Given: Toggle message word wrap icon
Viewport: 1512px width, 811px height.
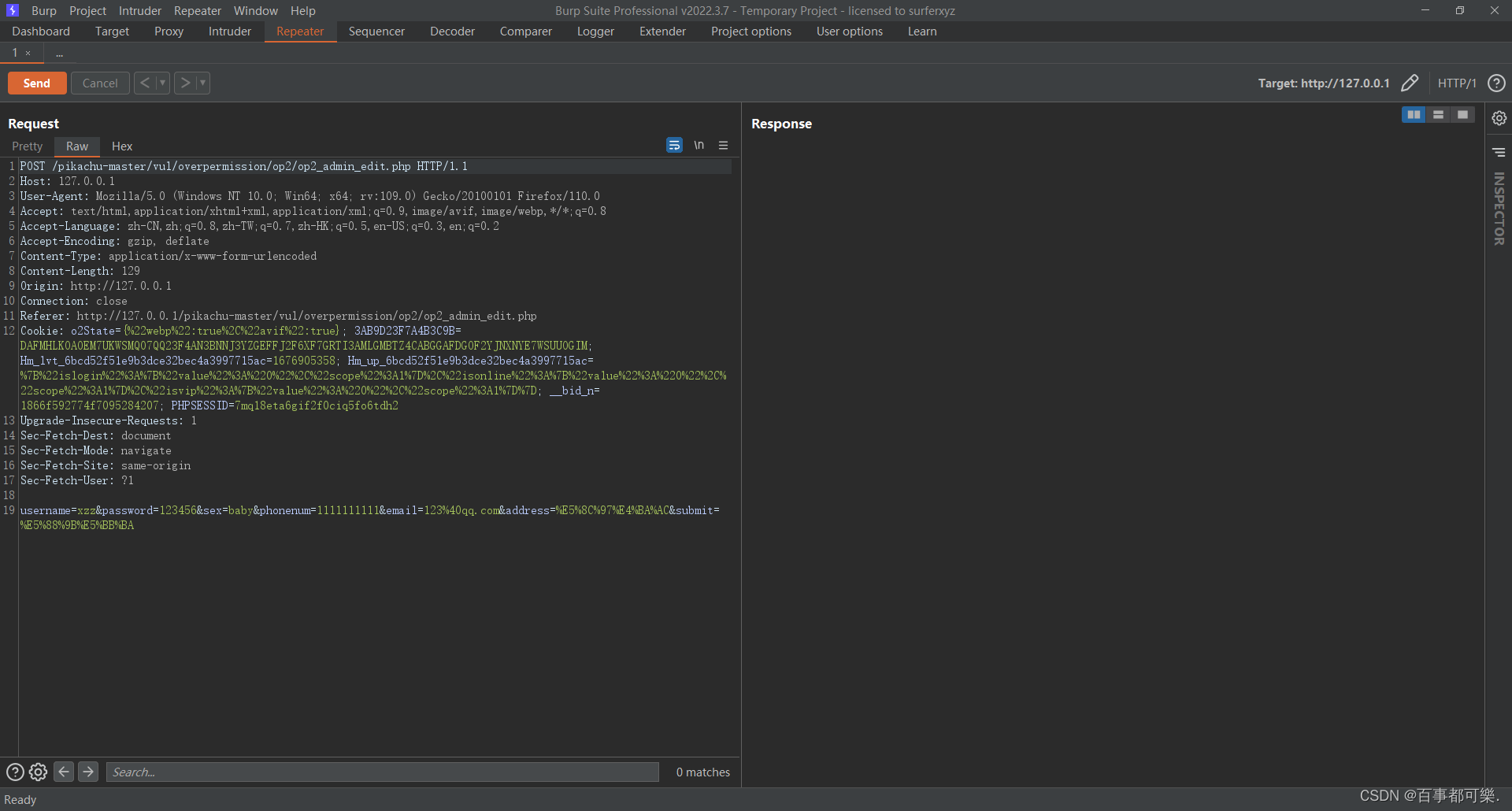Looking at the screenshot, I should [x=674, y=145].
